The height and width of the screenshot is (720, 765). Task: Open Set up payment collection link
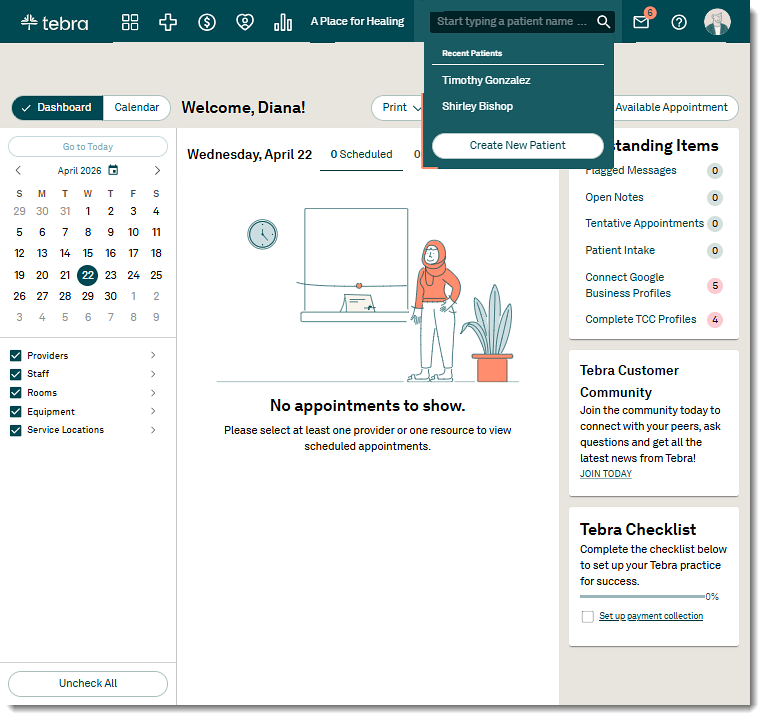[651, 616]
